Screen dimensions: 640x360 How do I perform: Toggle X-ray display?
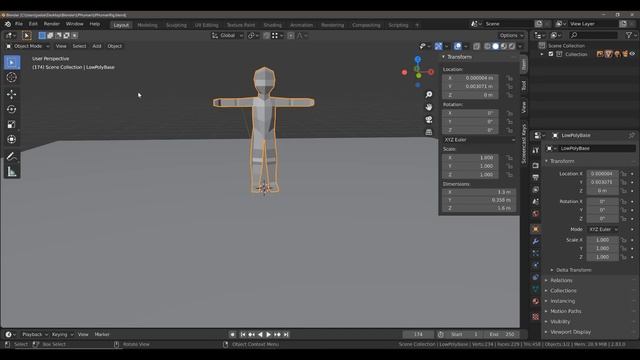pos(476,46)
